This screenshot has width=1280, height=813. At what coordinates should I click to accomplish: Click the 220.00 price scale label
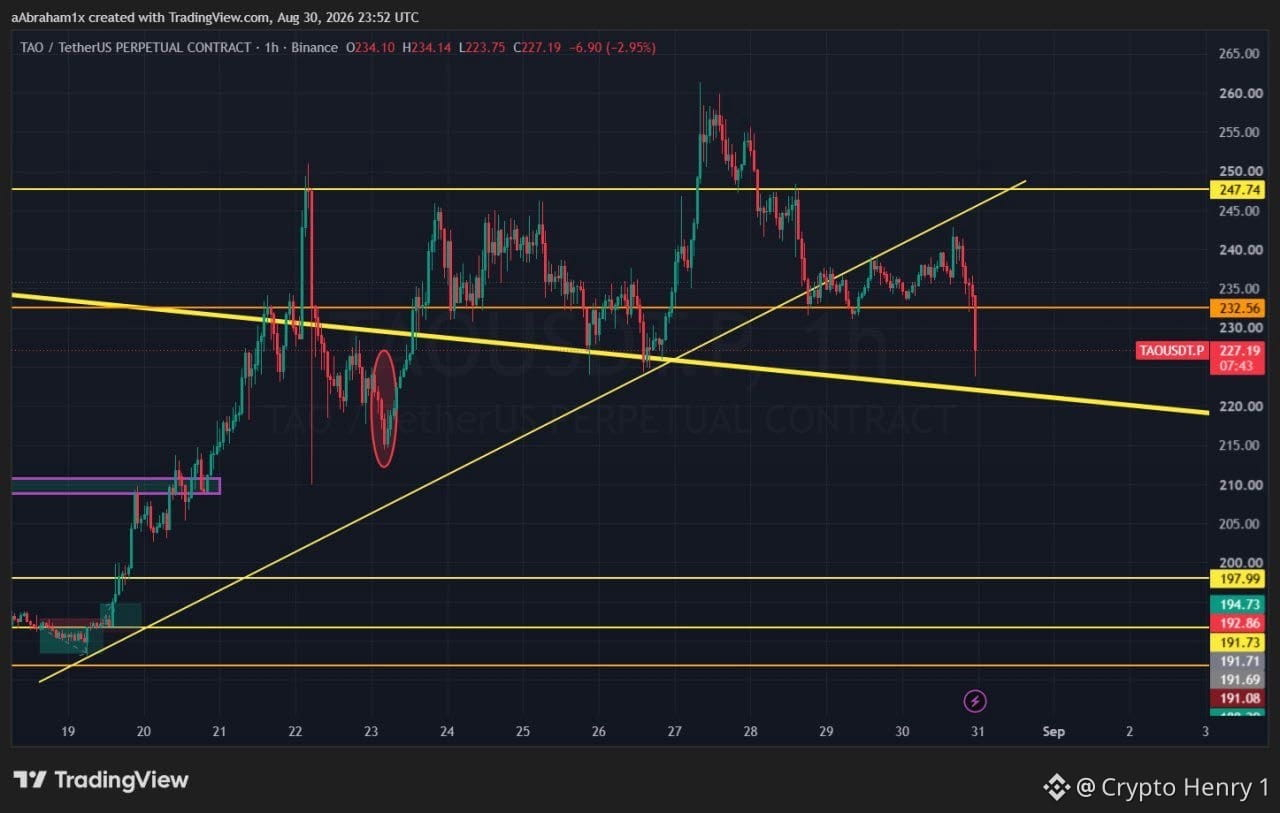[1238, 406]
